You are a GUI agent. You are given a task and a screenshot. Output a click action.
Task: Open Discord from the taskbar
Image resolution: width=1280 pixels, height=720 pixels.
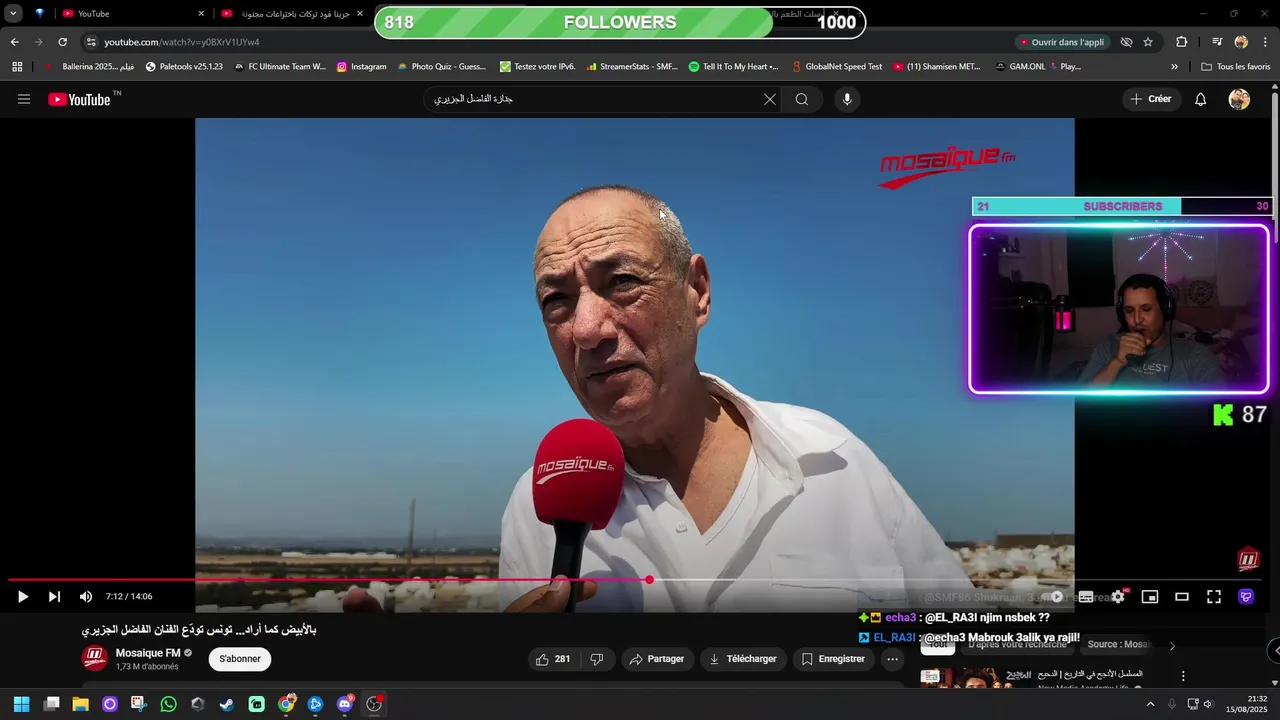coord(345,704)
